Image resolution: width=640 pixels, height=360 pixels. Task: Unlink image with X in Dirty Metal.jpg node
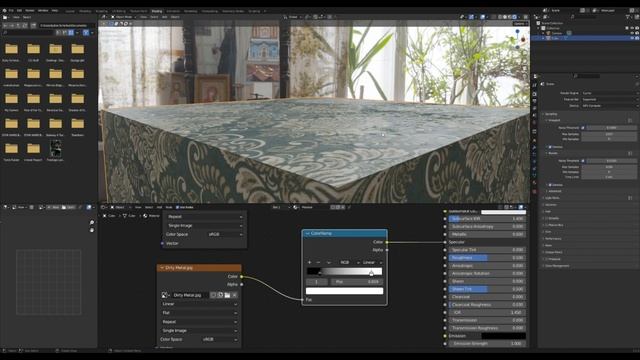click(234, 295)
